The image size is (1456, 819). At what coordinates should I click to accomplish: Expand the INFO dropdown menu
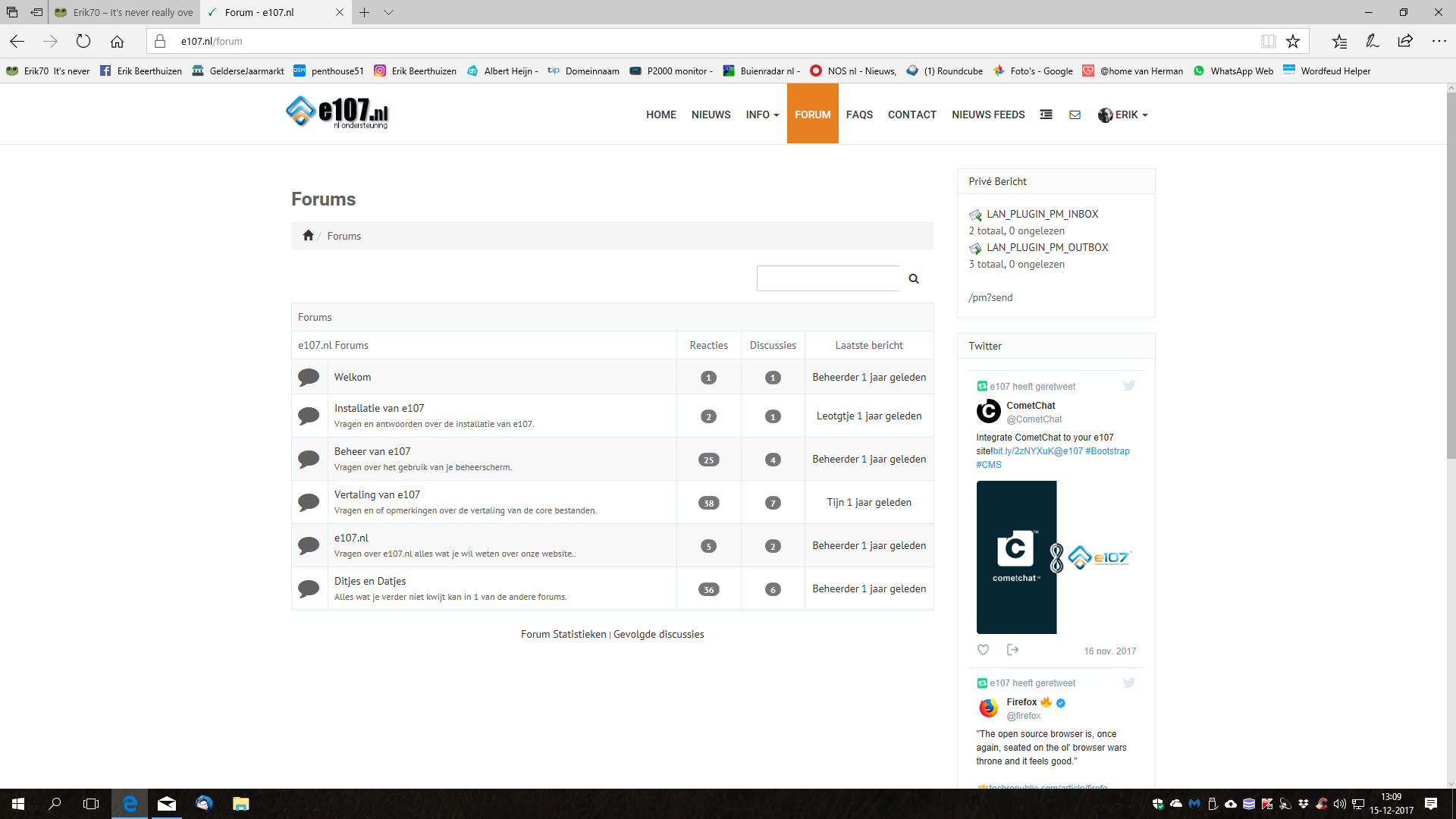point(762,115)
